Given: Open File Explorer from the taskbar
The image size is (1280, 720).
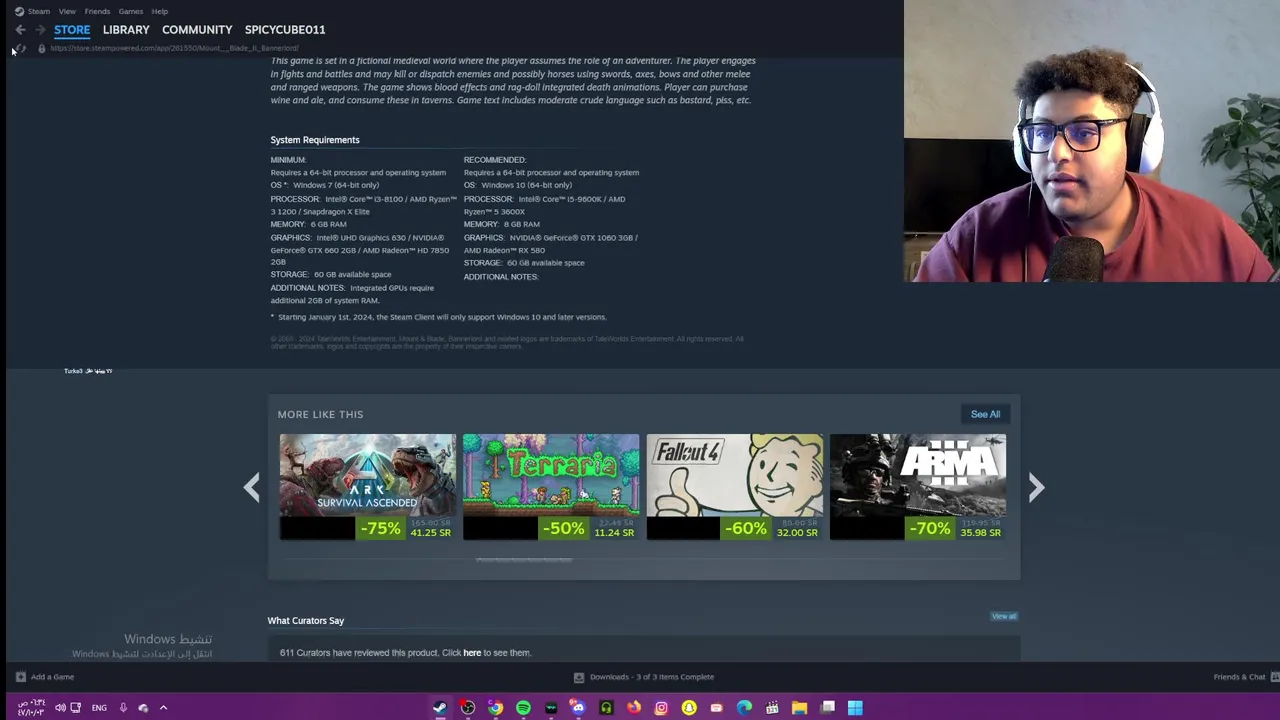Looking at the screenshot, I should (800, 708).
